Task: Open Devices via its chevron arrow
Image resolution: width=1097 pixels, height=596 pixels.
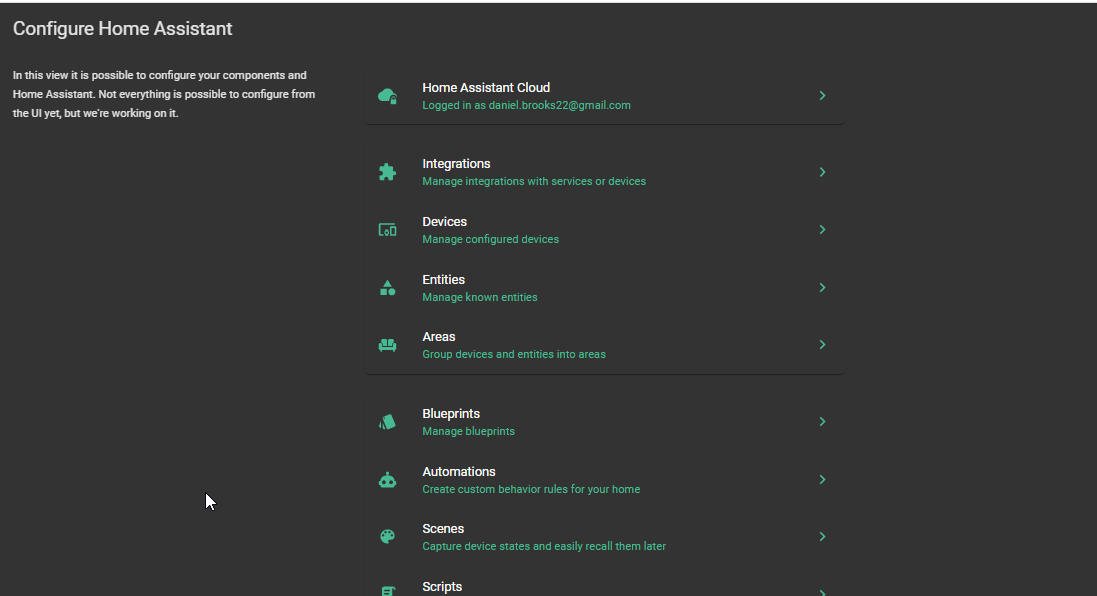Action: 823,229
